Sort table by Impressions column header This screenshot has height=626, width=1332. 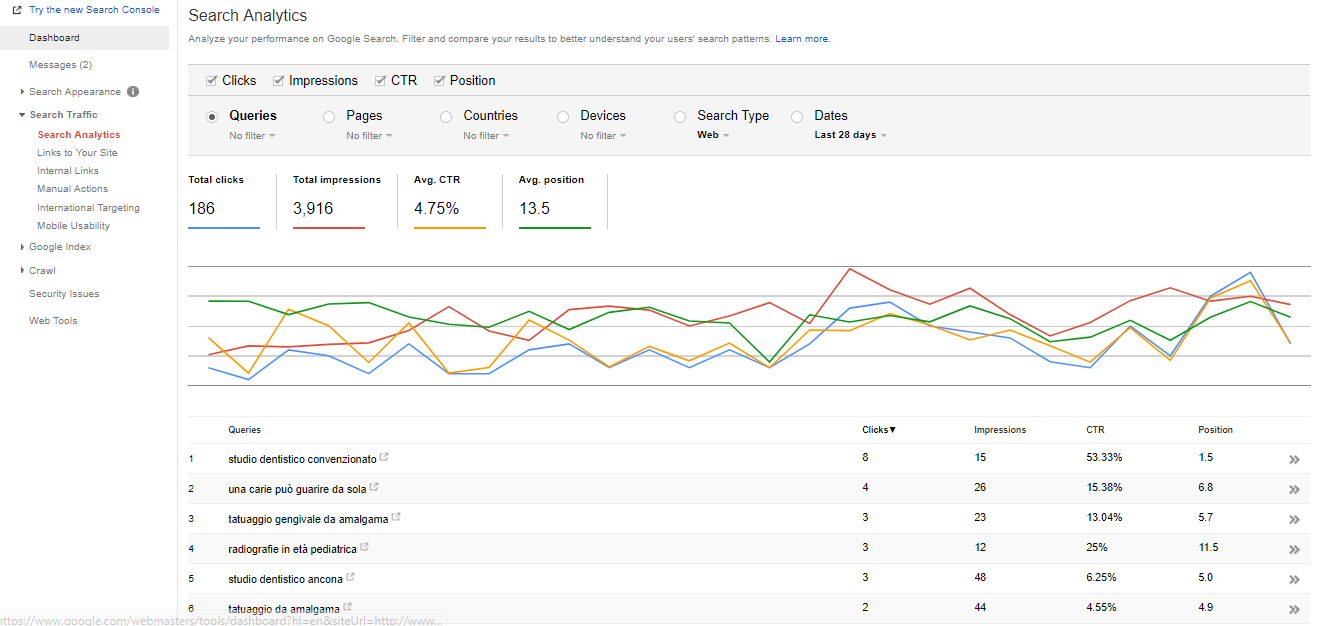(1000, 430)
